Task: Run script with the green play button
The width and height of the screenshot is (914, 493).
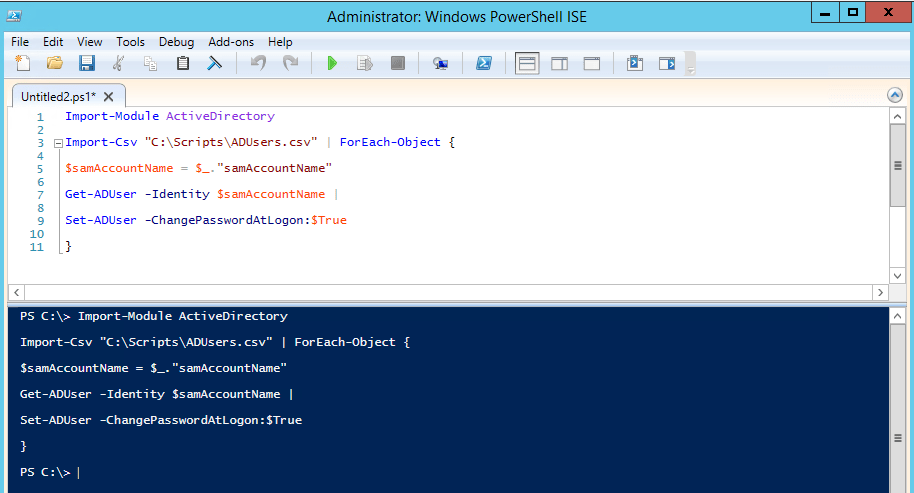Action: (332, 63)
